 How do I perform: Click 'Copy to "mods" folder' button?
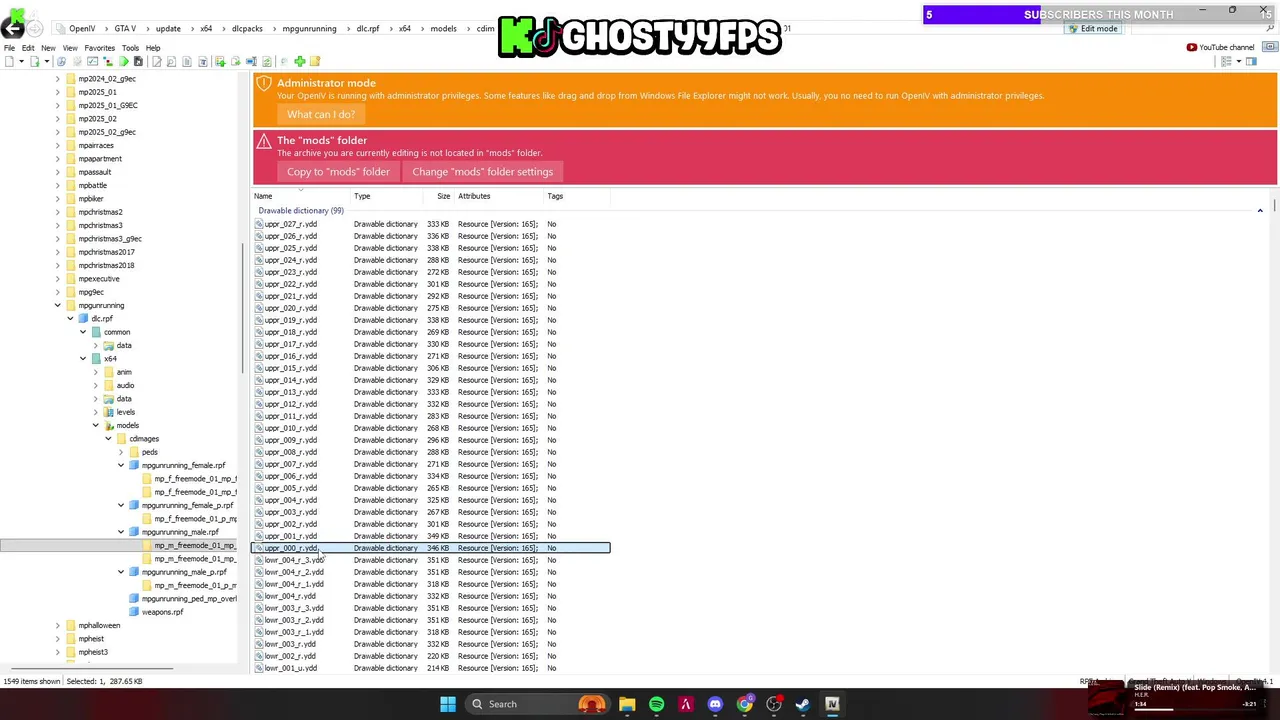pyautogui.click(x=338, y=172)
